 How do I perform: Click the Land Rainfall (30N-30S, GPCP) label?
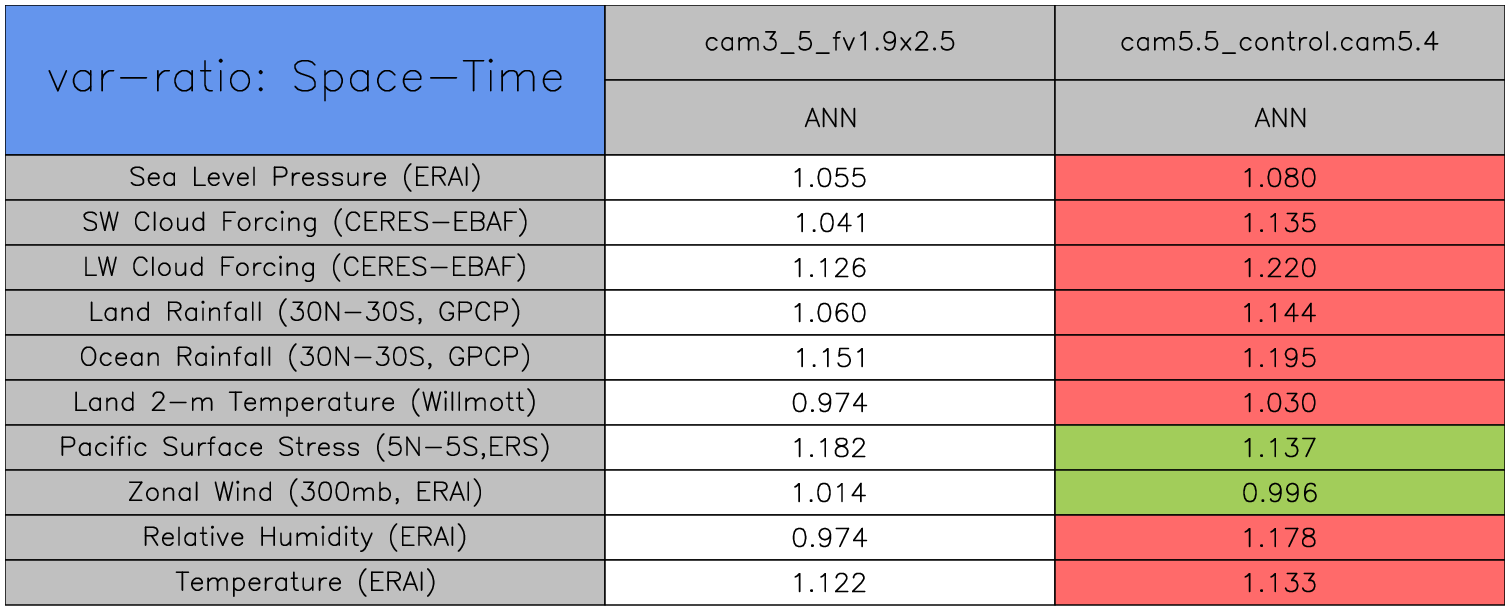click(x=305, y=312)
